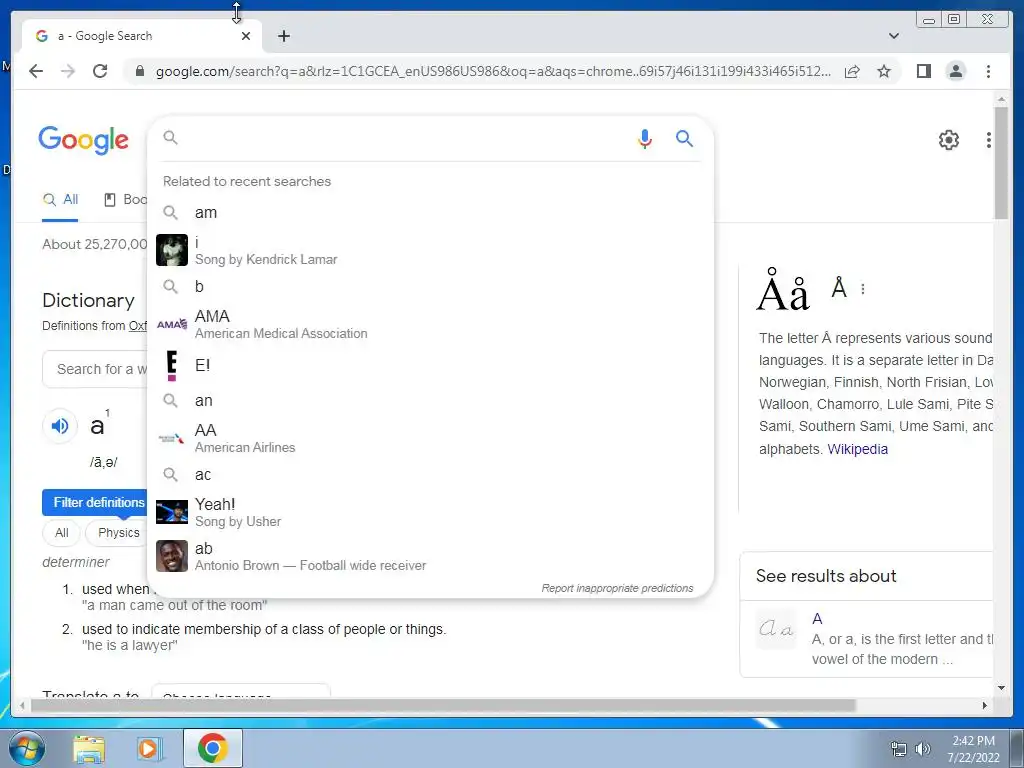Click the address bar URL
The height and width of the screenshot is (768, 1024).
[493, 71]
